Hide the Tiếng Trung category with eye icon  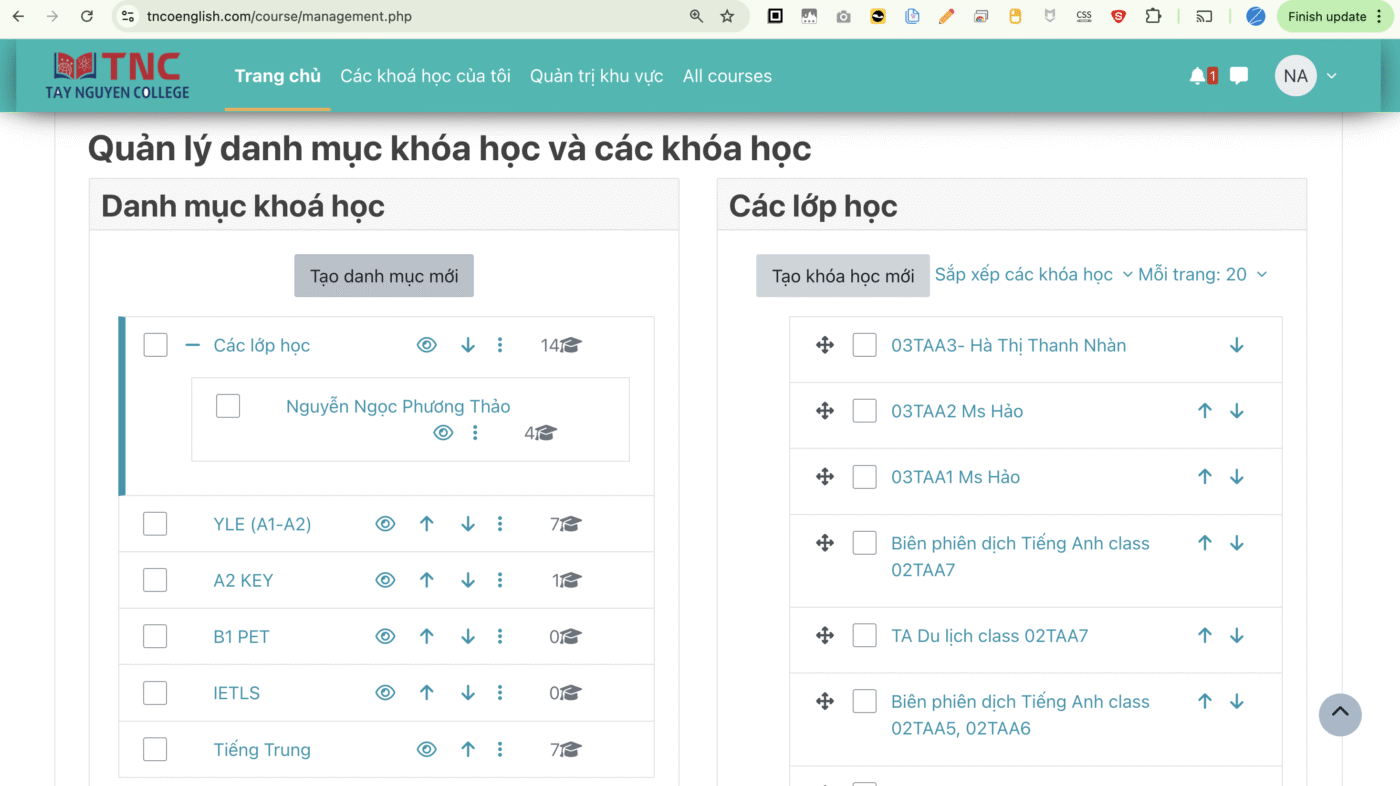click(x=427, y=750)
